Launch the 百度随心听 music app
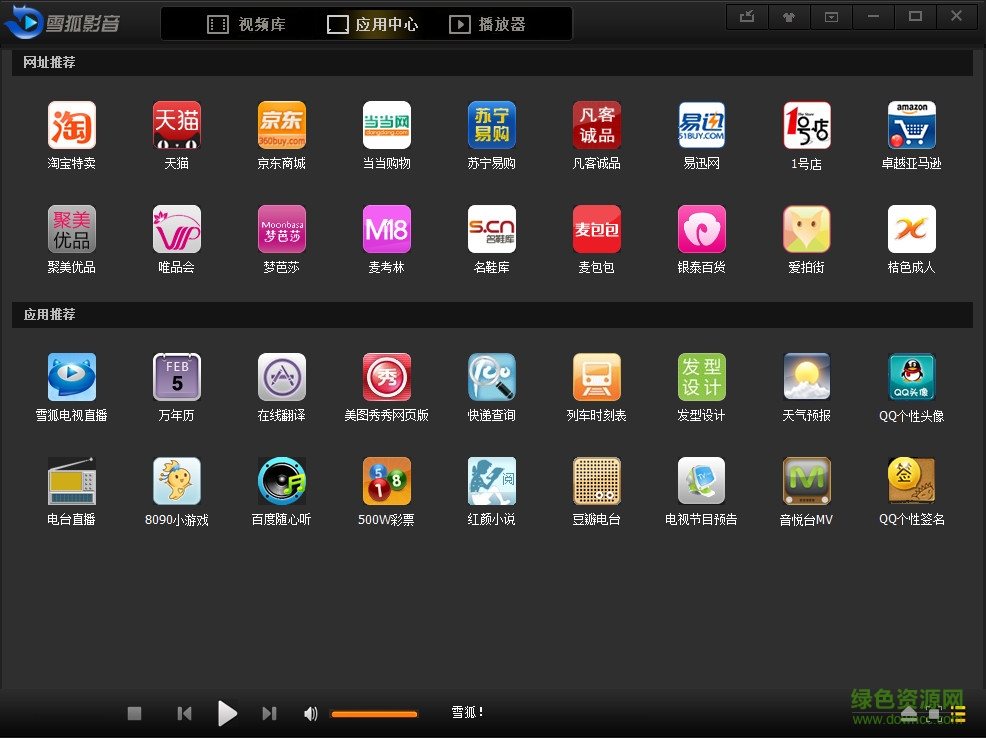Viewport: 986px width, 738px height. [x=282, y=482]
